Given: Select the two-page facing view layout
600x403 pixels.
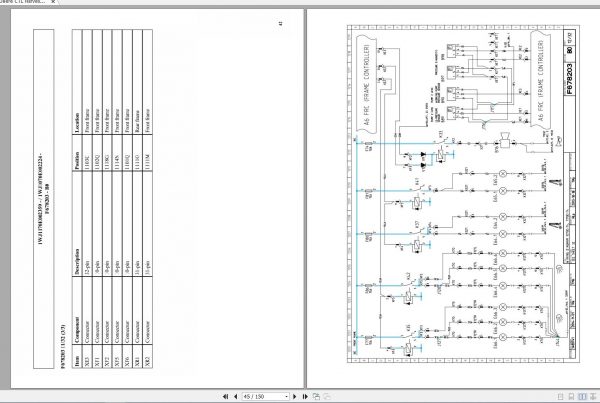Looking at the screenshot, I should 582,396.
